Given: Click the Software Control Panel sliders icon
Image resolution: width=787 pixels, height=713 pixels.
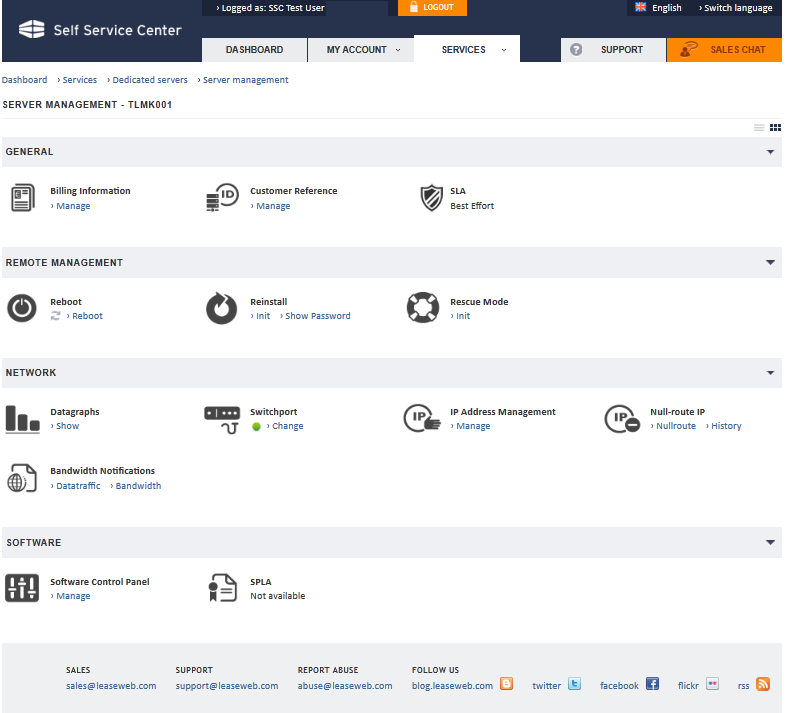Looking at the screenshot, I should (22, 588).
